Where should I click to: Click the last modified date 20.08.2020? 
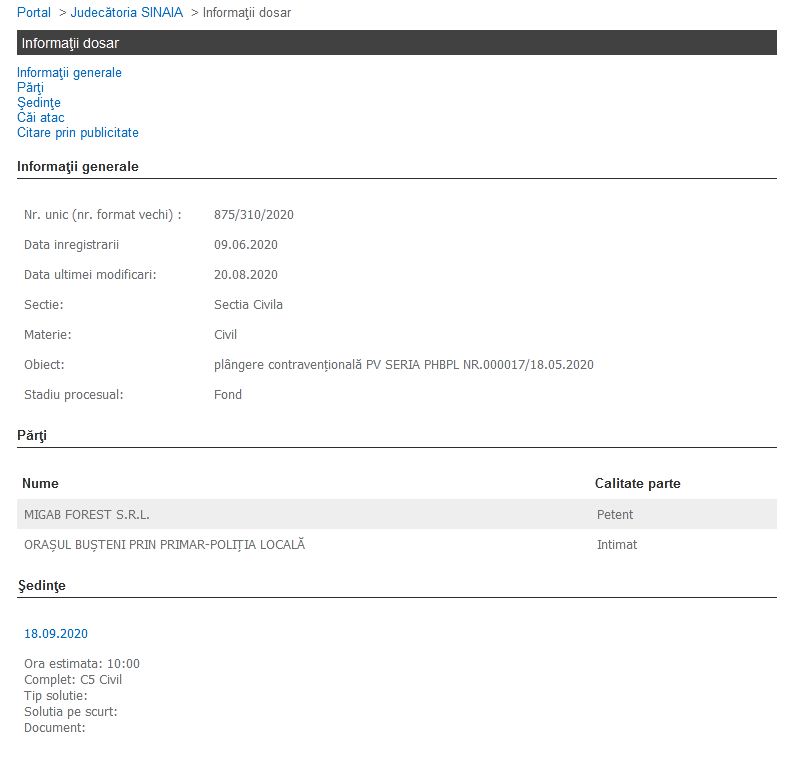245,274
